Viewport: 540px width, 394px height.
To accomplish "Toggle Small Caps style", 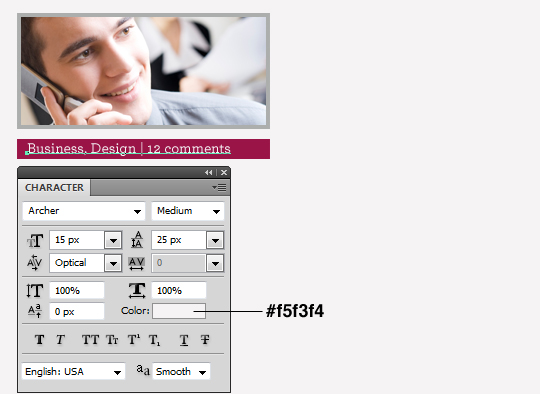I will pos(112,340).
